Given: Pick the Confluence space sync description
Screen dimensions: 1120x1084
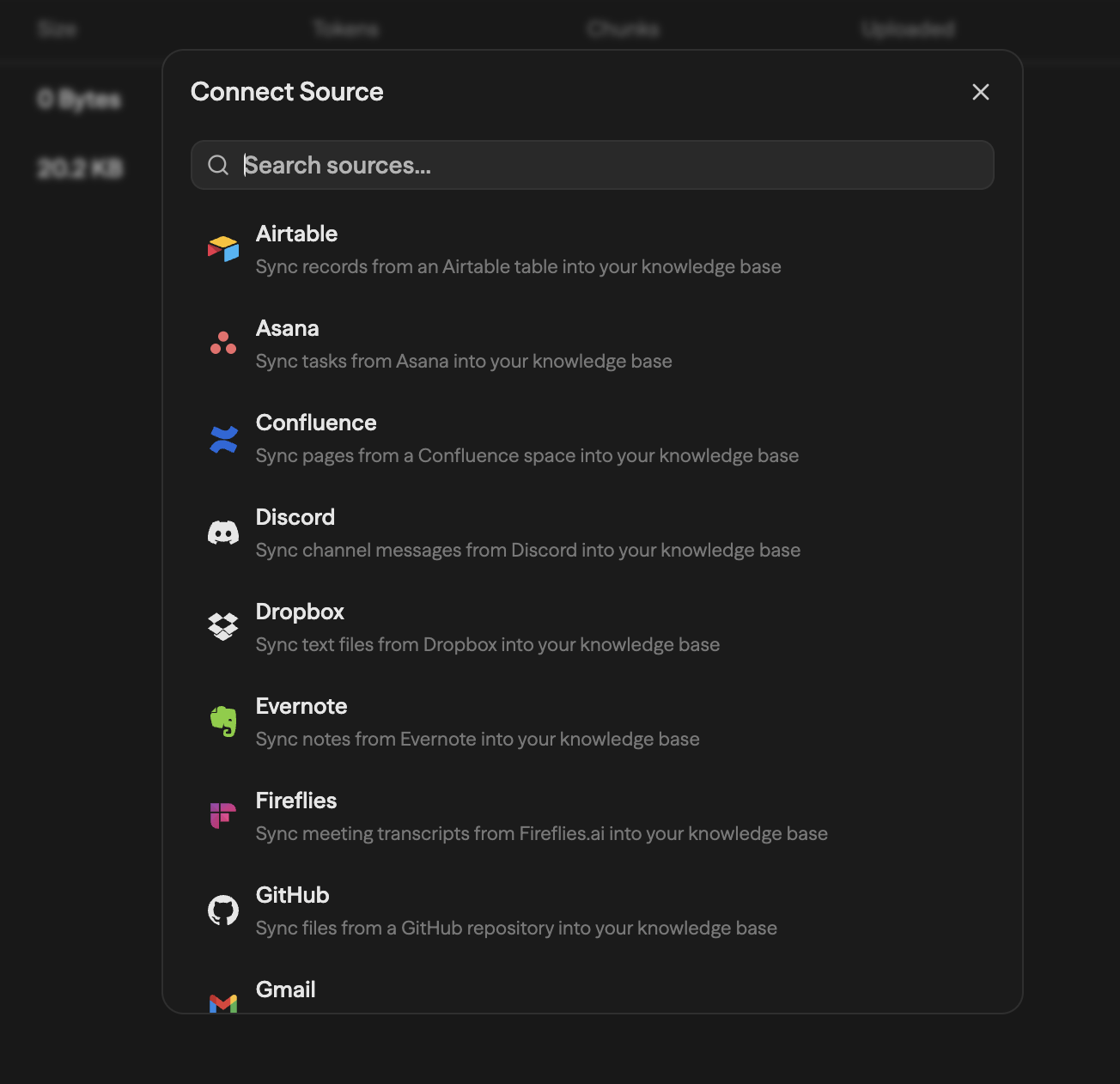Looking at the screenshot, I should (x=527, y=456).
